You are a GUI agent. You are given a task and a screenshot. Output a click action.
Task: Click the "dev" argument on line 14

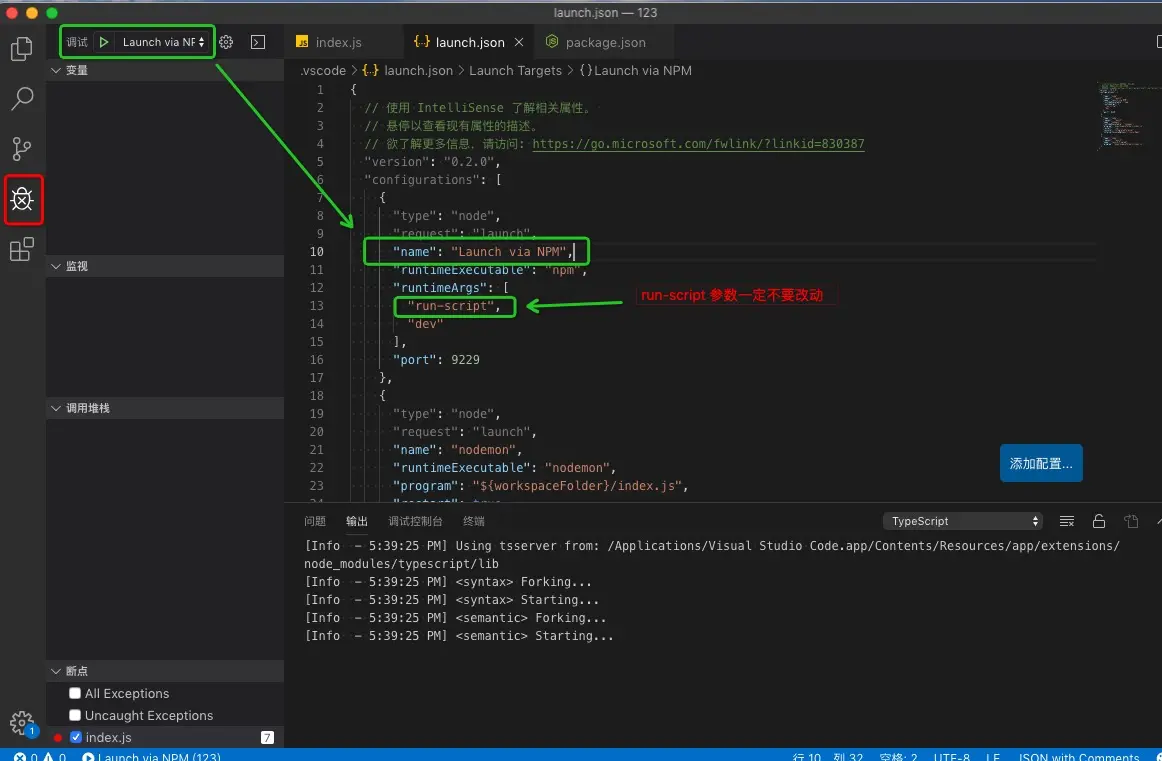tap(425, 323)
